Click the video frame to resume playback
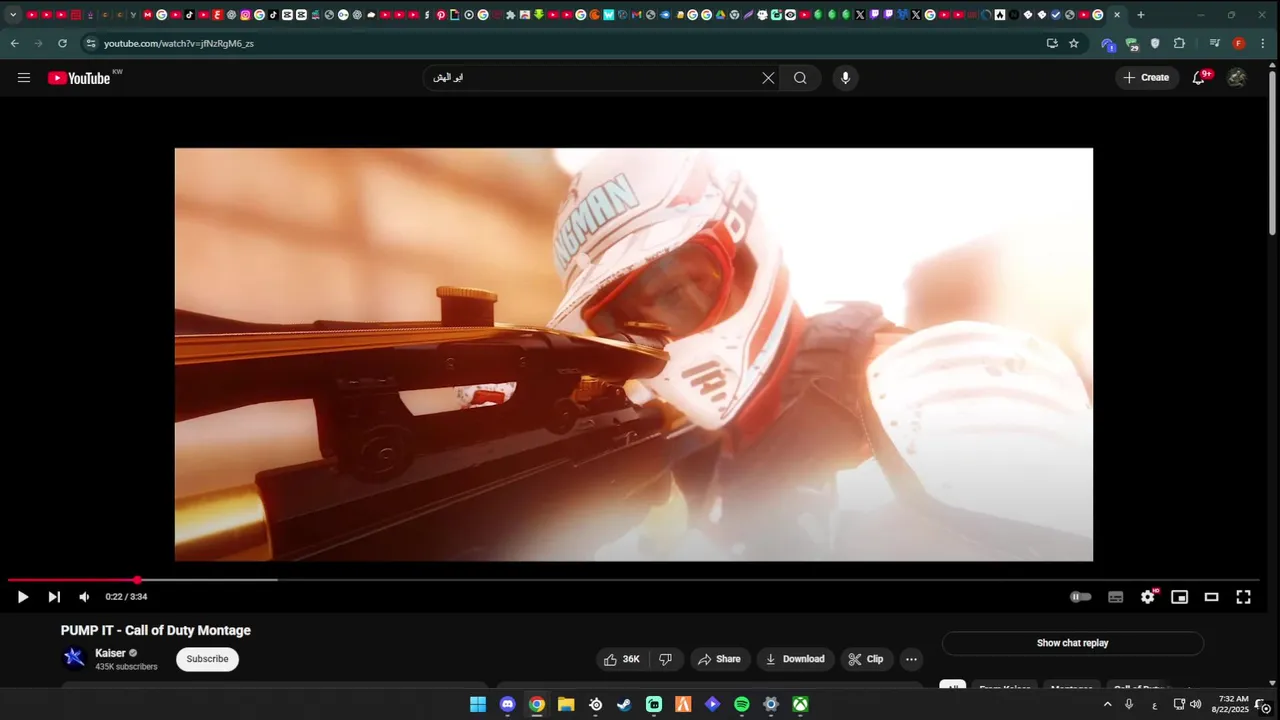 [x=634, y=355]
